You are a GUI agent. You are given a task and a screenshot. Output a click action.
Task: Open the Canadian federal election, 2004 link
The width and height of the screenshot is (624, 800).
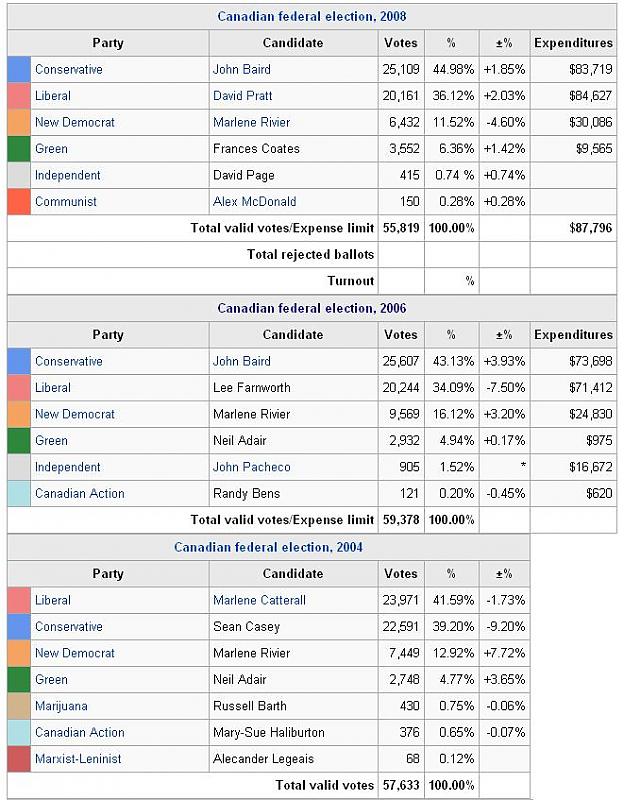[268, 547]
